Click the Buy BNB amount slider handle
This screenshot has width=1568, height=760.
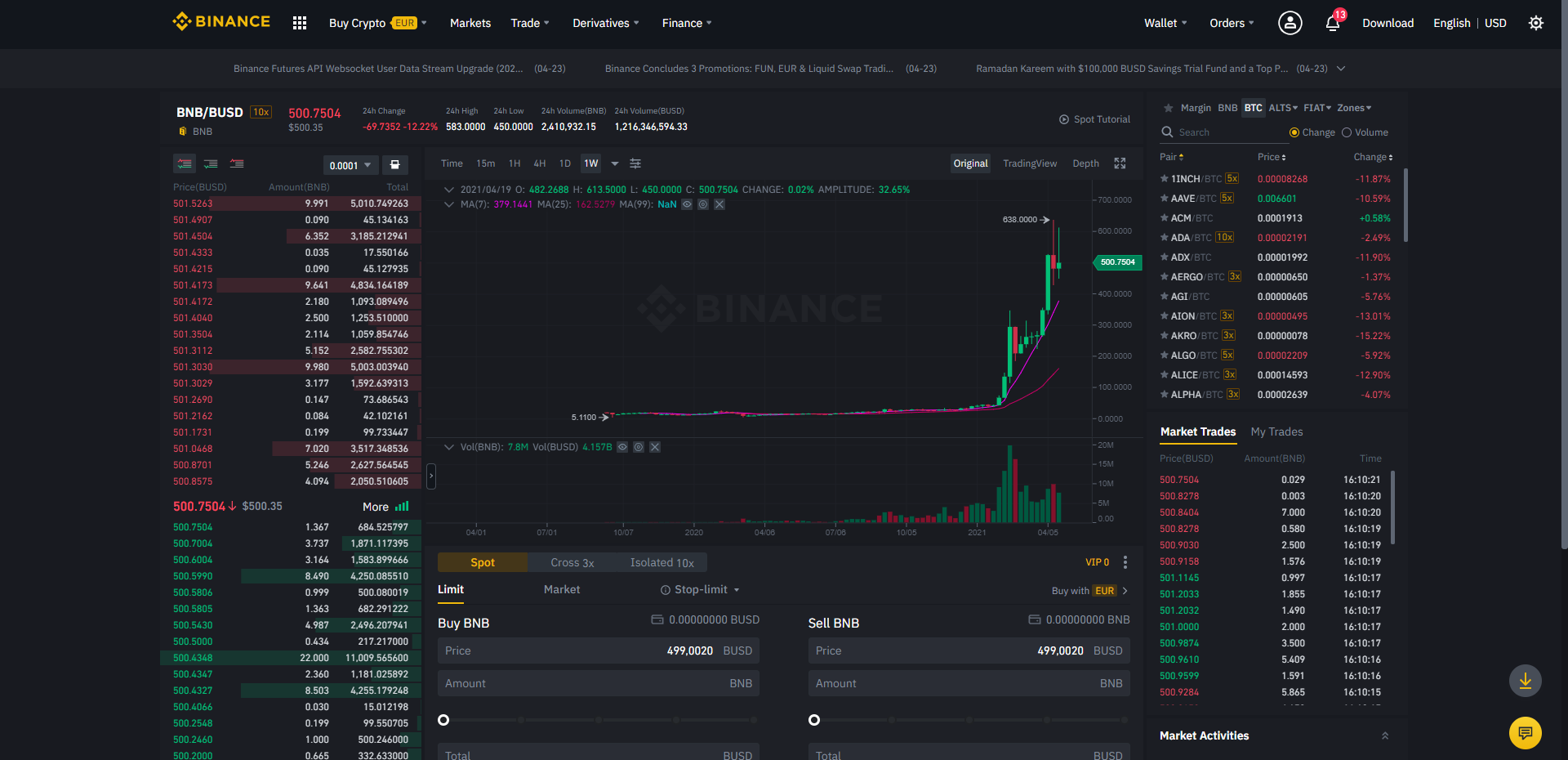click(443, 720)
